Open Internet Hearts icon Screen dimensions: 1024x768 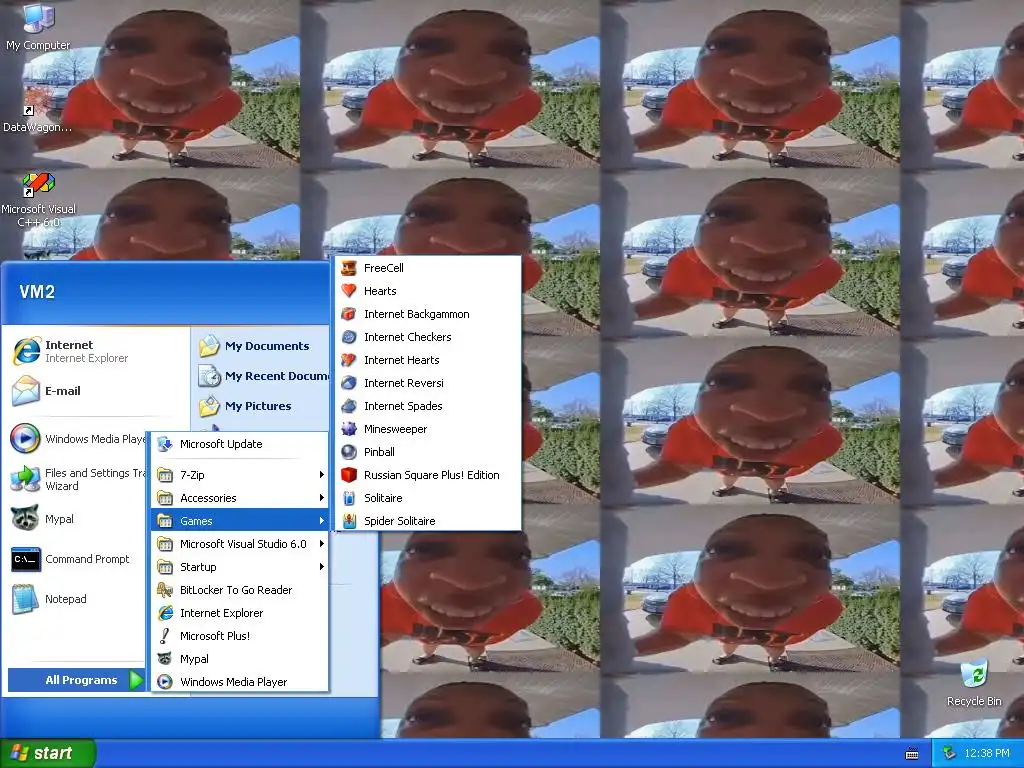[349, 360]
